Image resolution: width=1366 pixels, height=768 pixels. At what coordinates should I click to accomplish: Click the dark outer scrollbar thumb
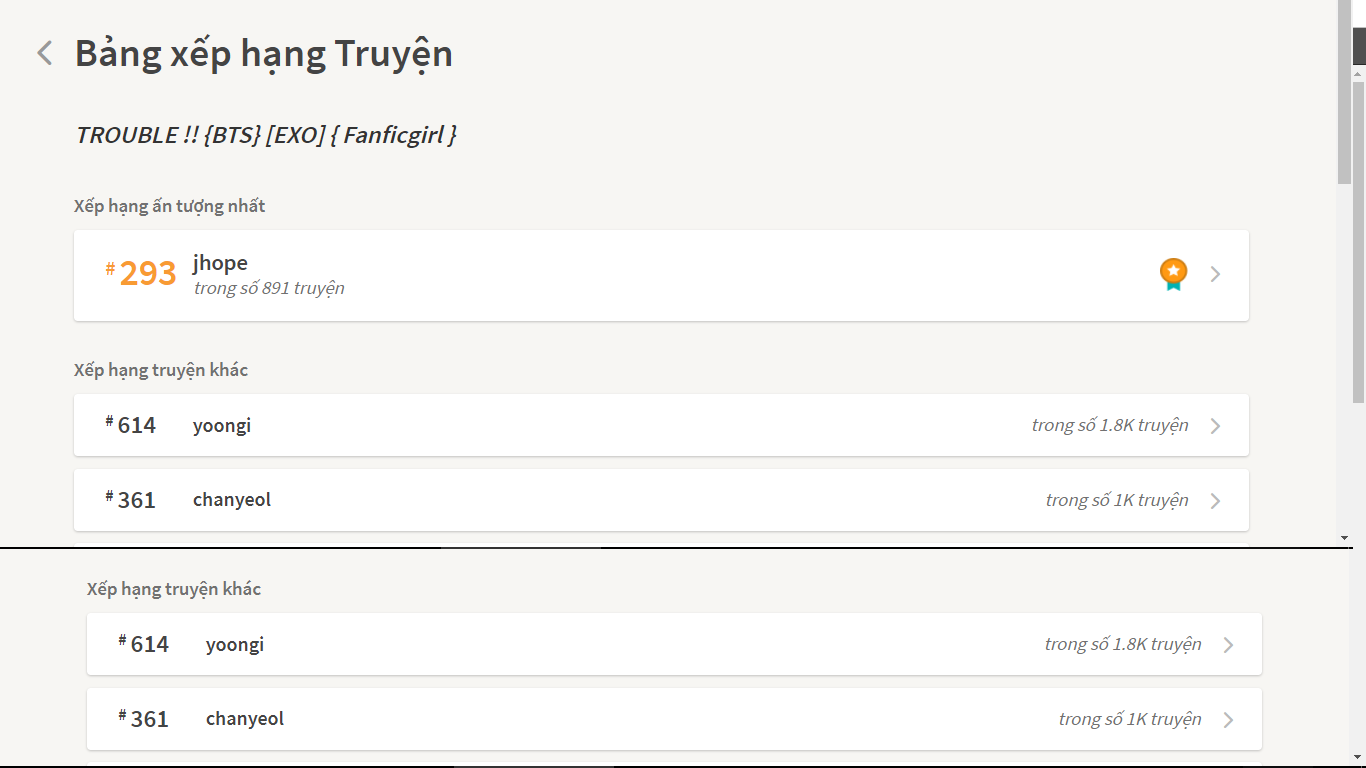point(1359,46)
